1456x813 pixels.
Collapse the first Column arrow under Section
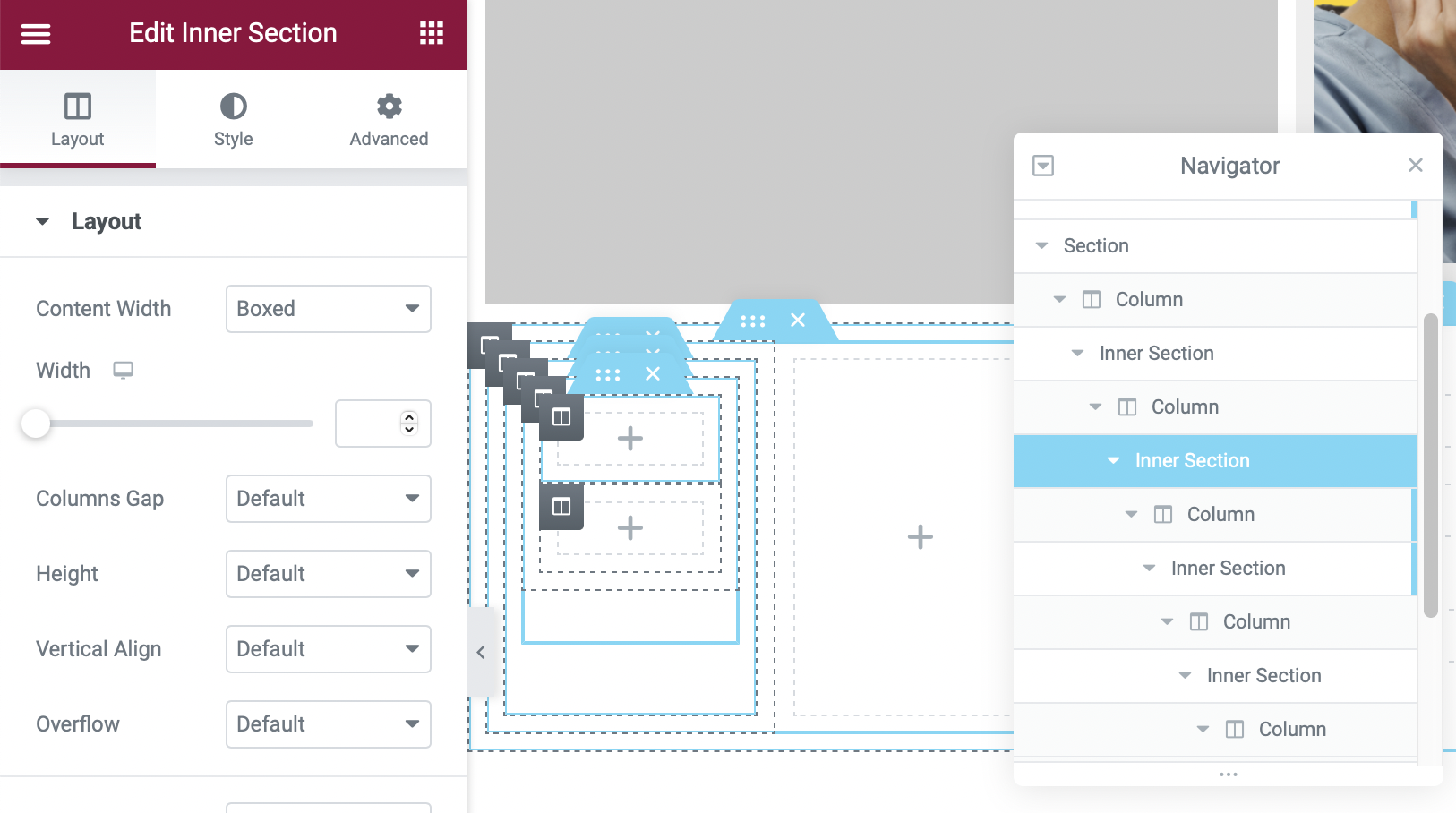coord(1059,300)
